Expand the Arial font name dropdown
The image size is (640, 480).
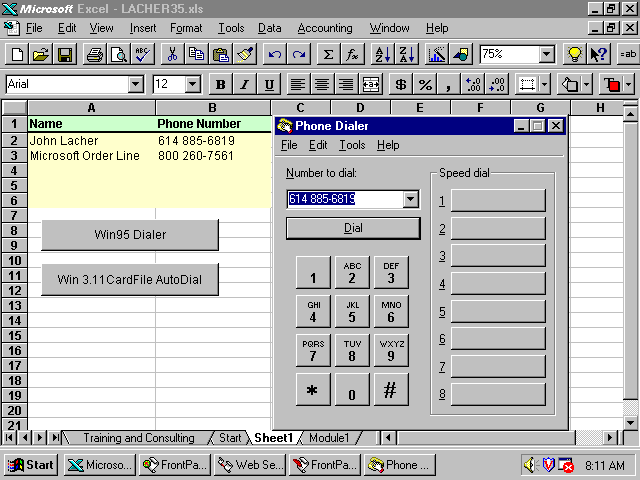click(135, 84)
